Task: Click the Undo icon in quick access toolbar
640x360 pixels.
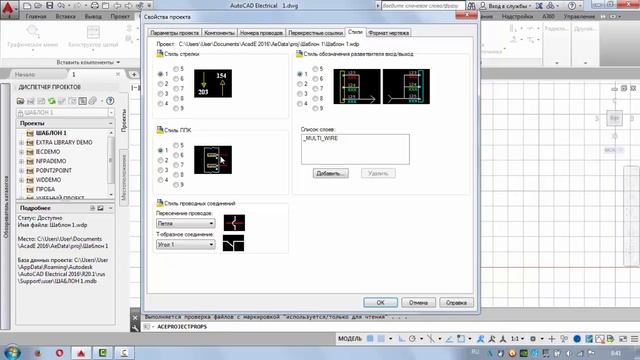Action: (x=61, y=5)
